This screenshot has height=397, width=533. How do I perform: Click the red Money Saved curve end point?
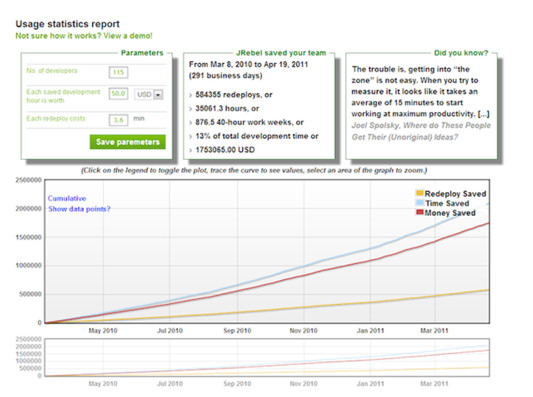(488, 223)
